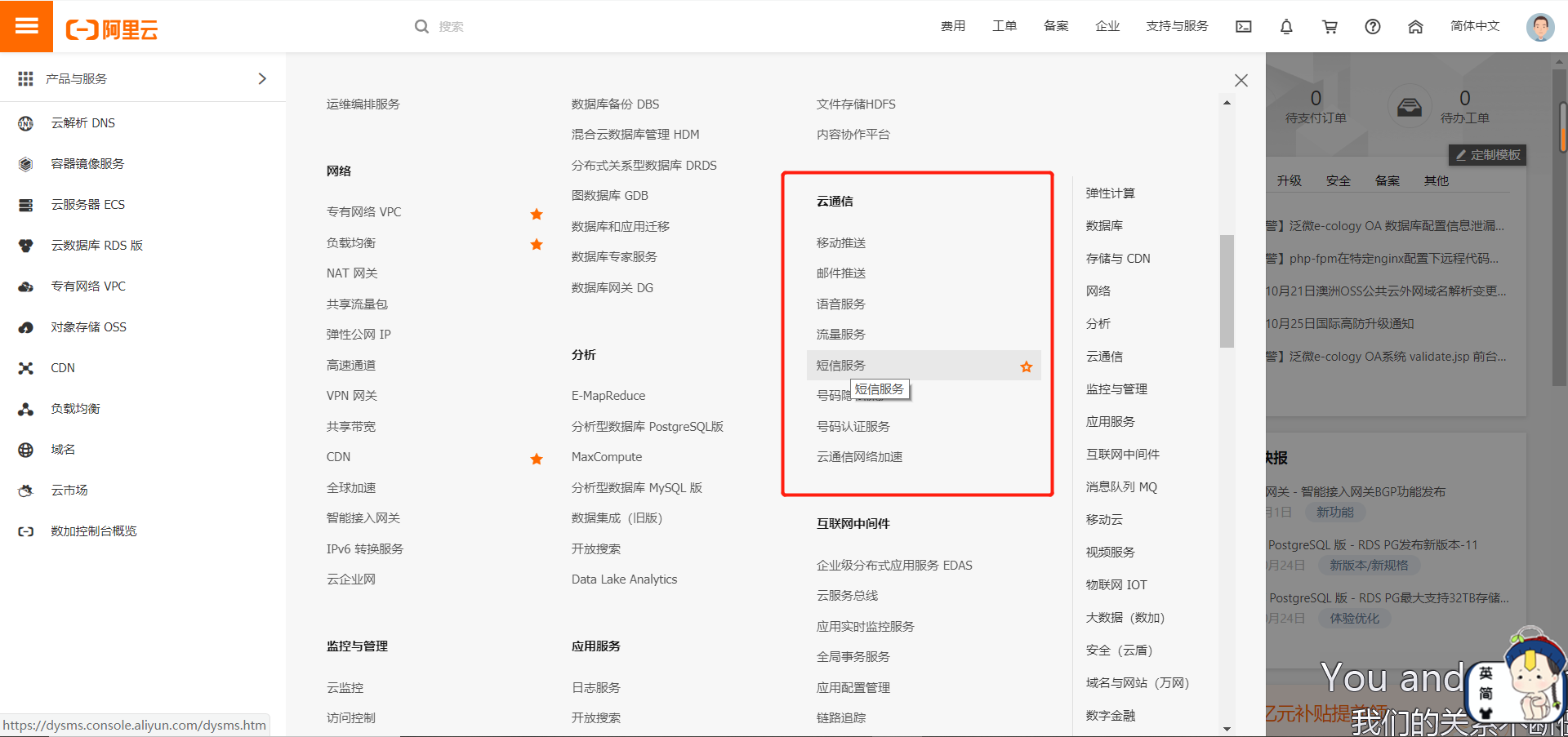Jump to 物联网 IOT category
Image resolution: width=1568 pixels, height=737 pixels.
[1116, 585]
